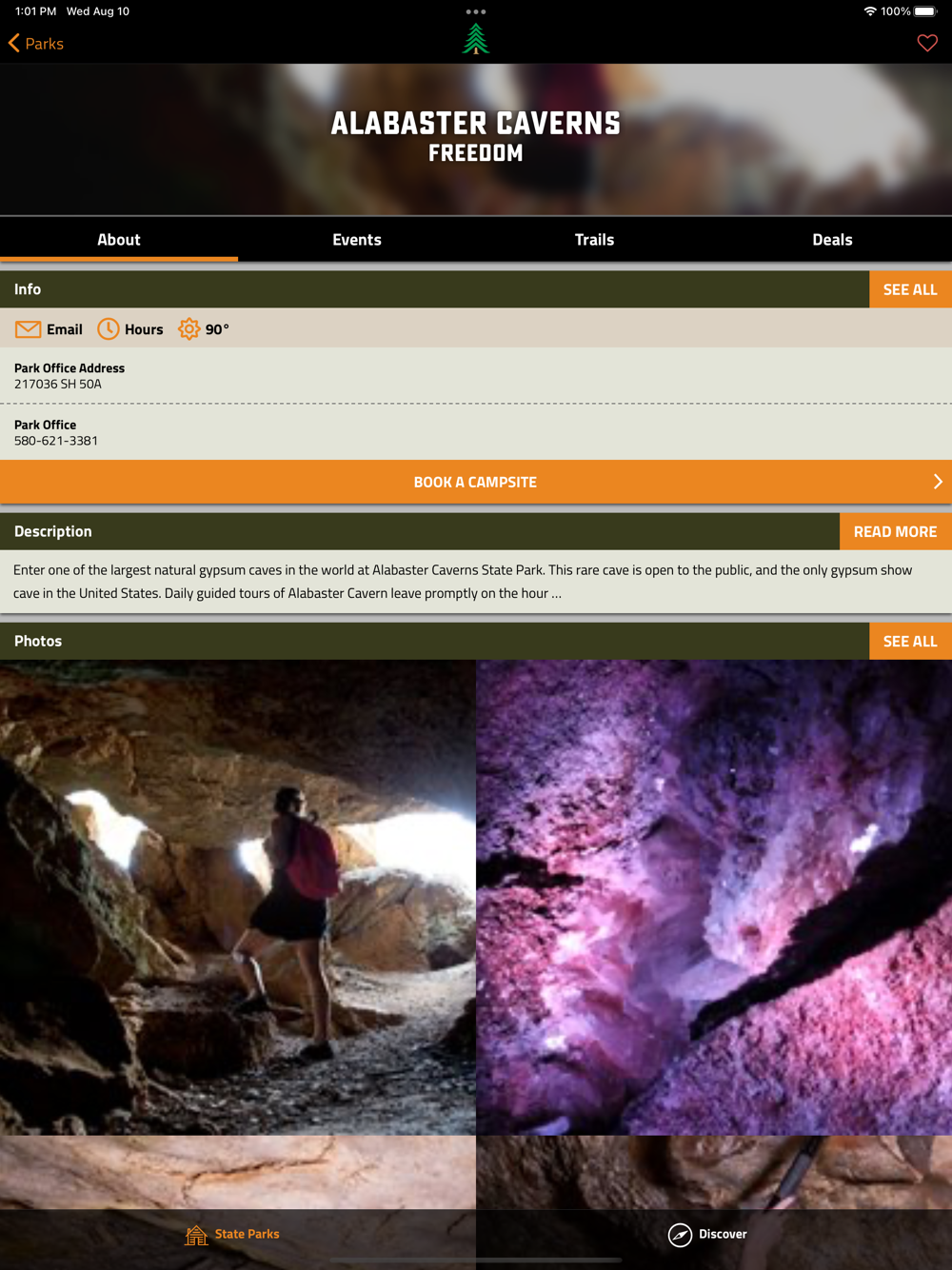See all park info

click(x=910, y=289)
